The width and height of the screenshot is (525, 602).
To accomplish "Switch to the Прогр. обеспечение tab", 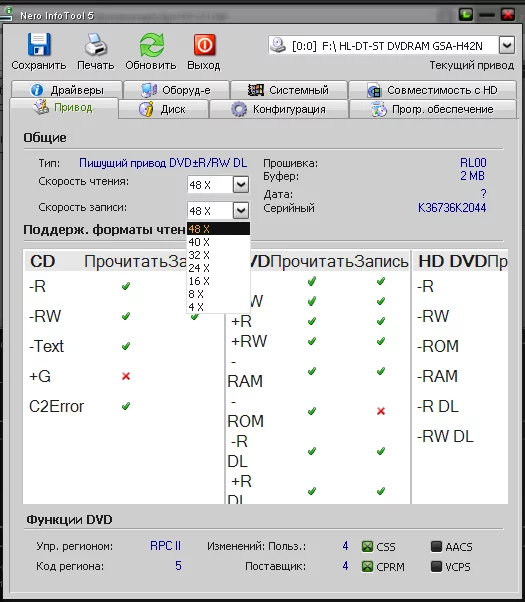I will (x=433, y=109).
